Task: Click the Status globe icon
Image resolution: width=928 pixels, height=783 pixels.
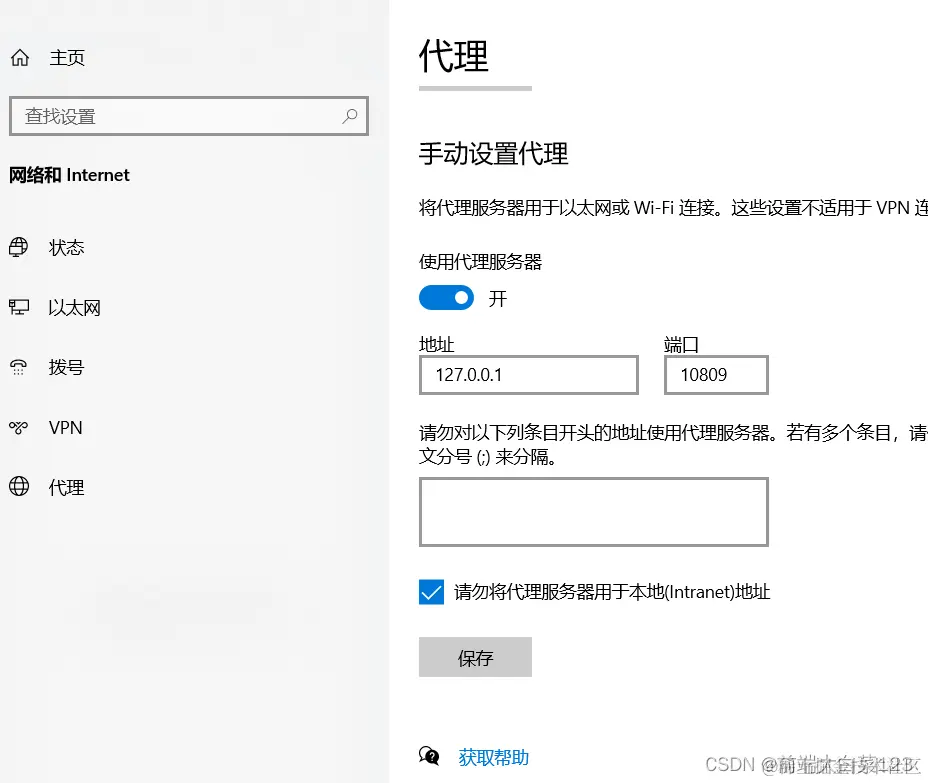Action: pos(18,247)
